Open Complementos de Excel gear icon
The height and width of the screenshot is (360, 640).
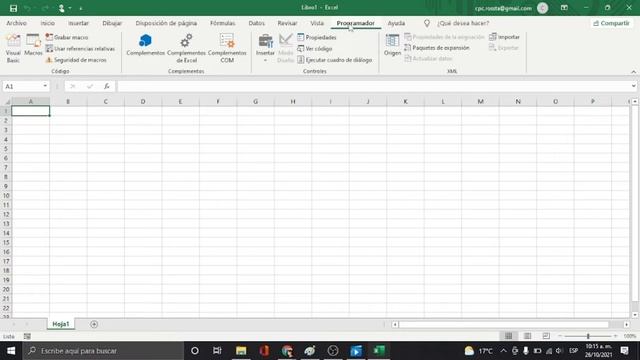click(x=186, y=48)
